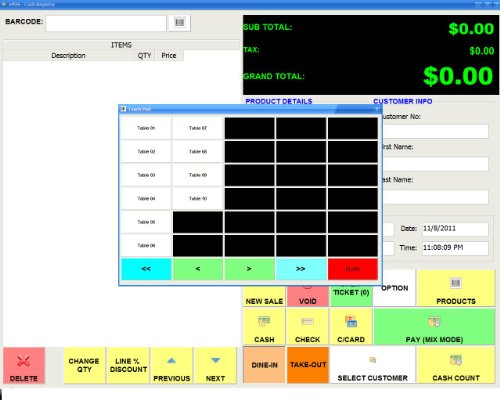Go to previous page with < button

[x=198, y=269]
